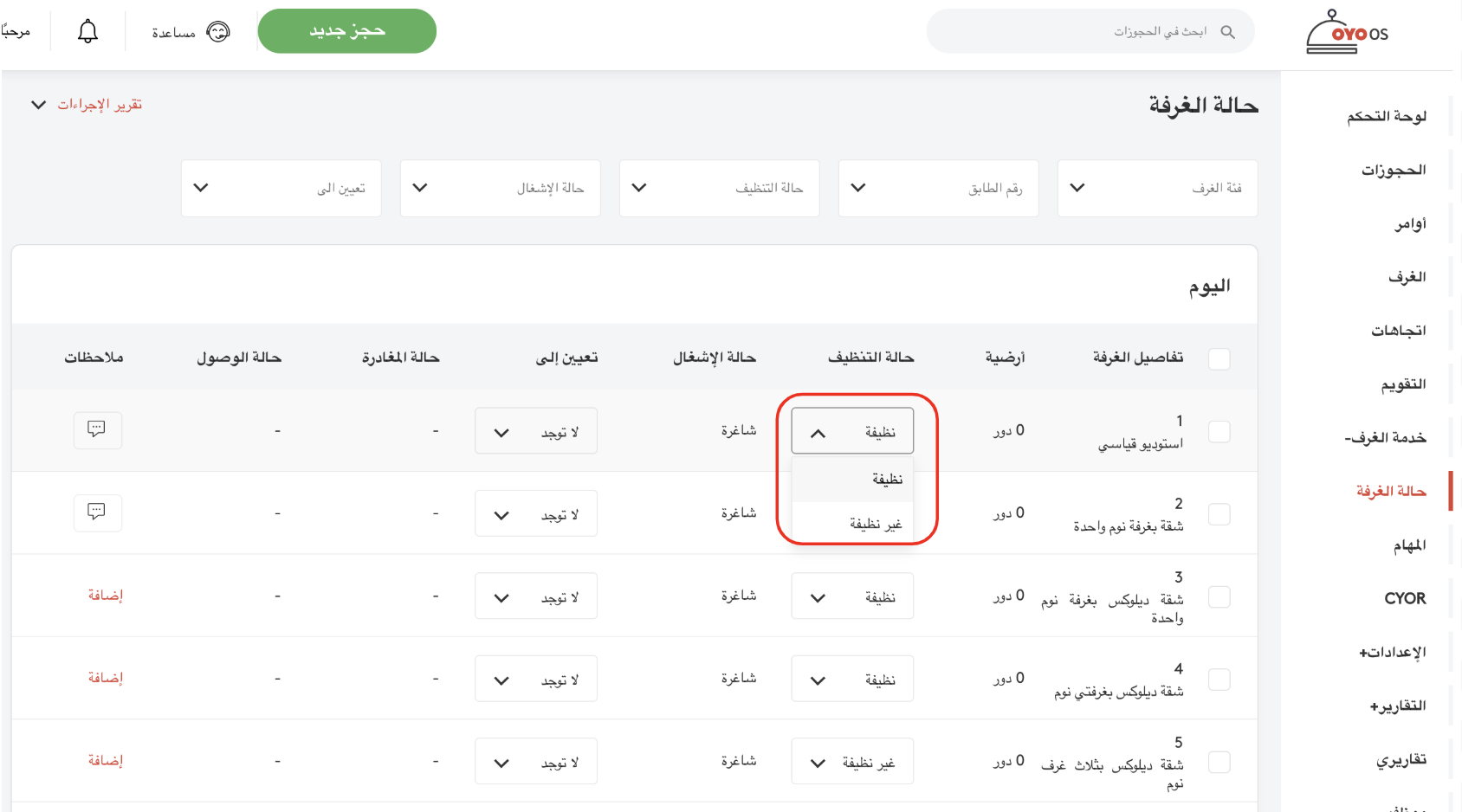
Task: Collapse the cleaning status dropdown for room 1
Action: [852, 431]
